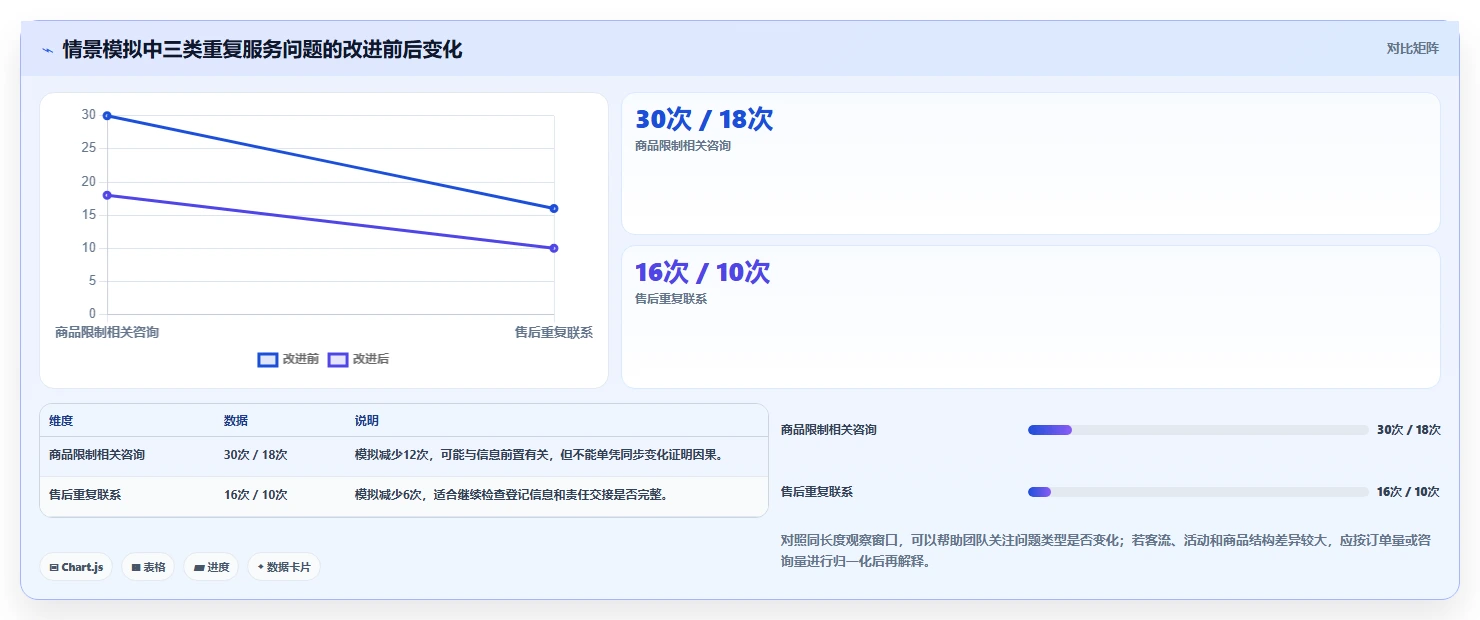The height and width of the screenshot is (620, 1480).
Task: Click the 数据 table column header
Action: (236, 421)
